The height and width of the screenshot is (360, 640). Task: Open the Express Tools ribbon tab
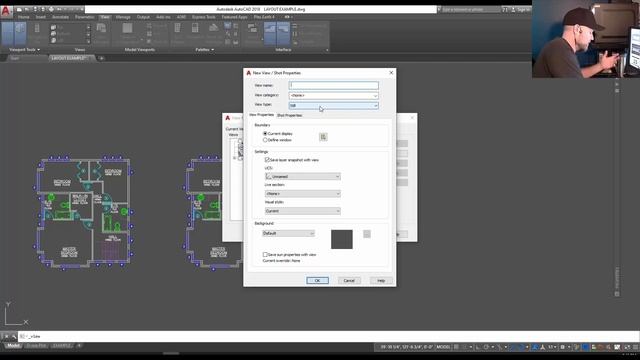pos(203,17)
